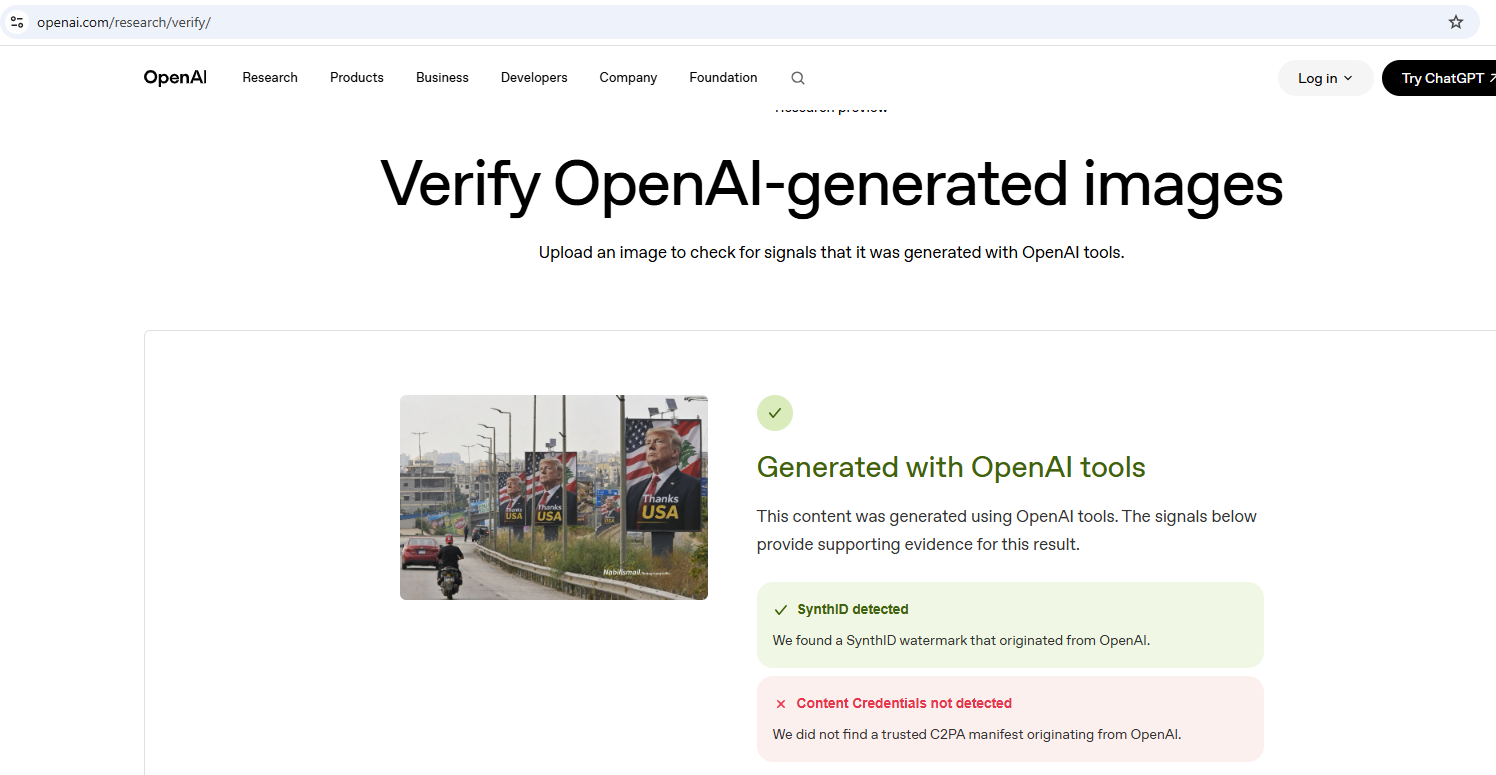The height and width of the screenshot is (775, 1496).
Task: Bookmark this page with the star icon
Action: (x=1455, y=22)
